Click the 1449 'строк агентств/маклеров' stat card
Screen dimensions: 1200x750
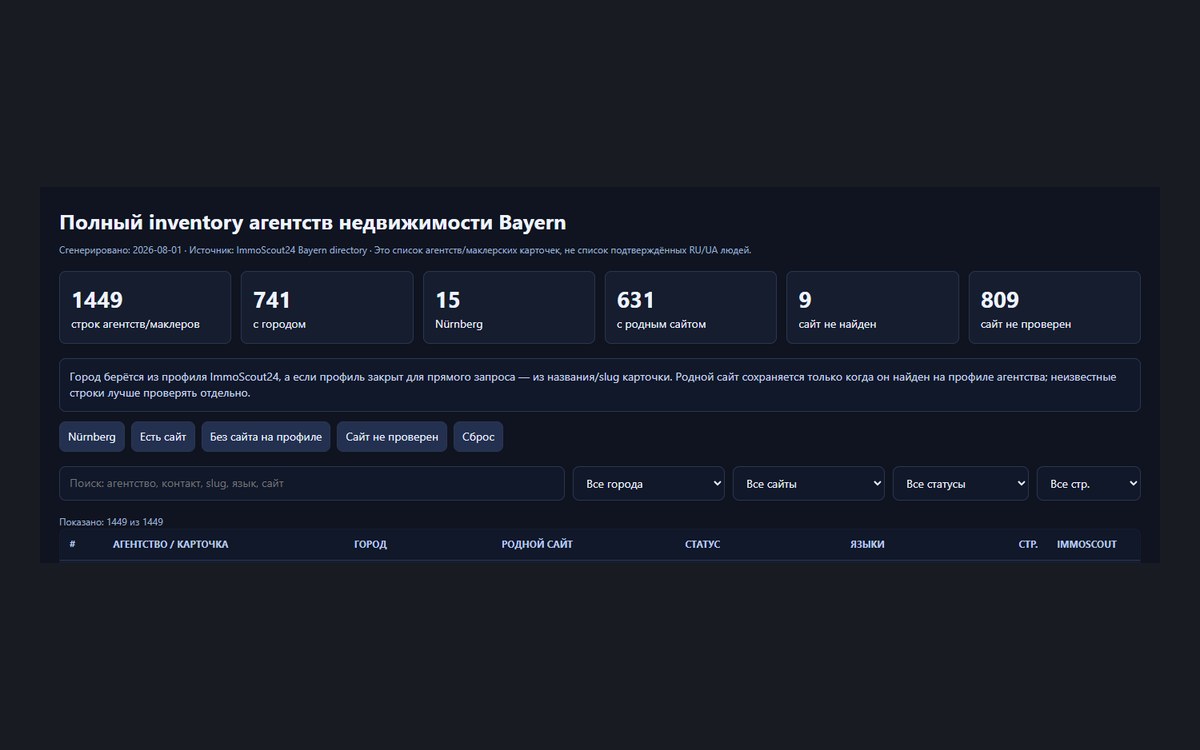point(145,308)
